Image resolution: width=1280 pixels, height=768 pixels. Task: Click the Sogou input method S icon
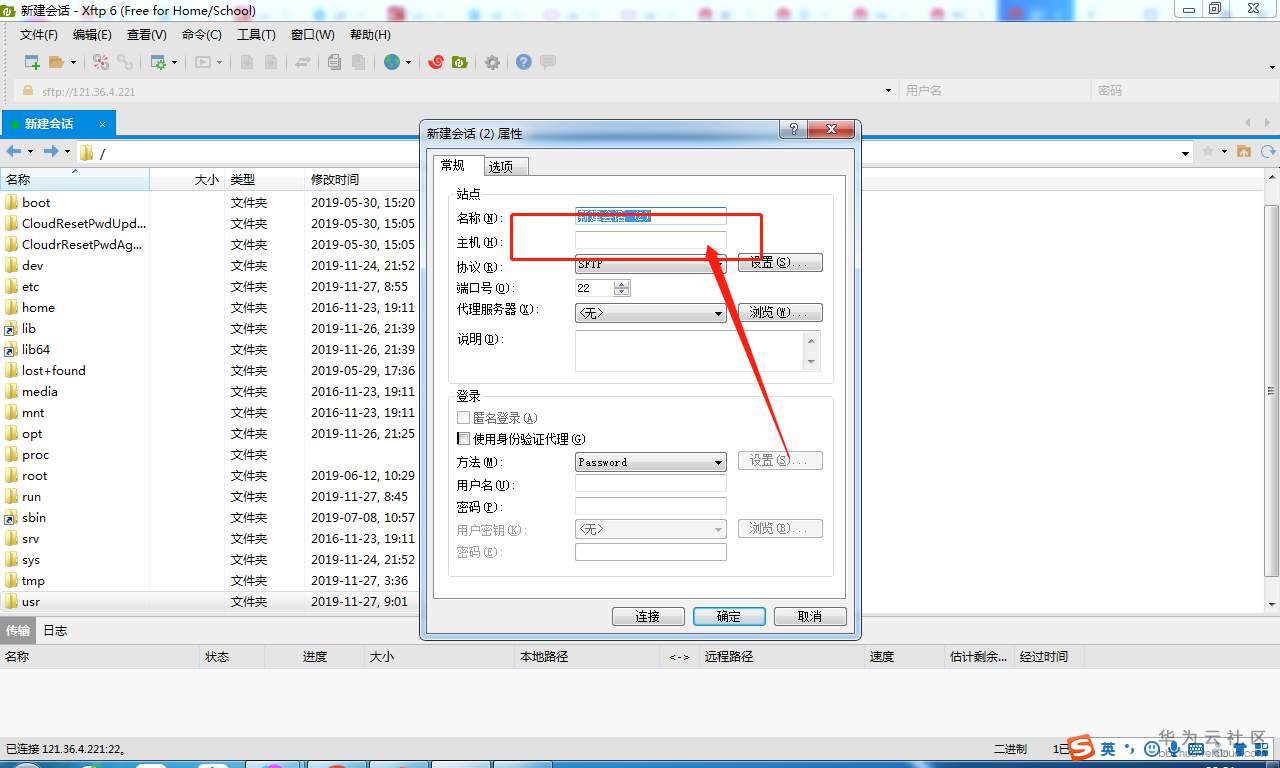1081,747
